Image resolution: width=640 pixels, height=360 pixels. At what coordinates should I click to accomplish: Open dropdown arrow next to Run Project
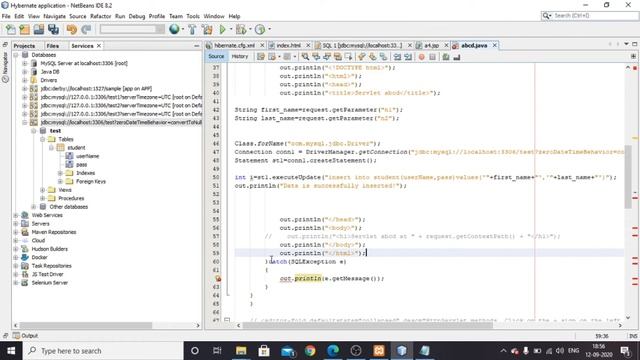pyautogui.click(x=230, y=29)
